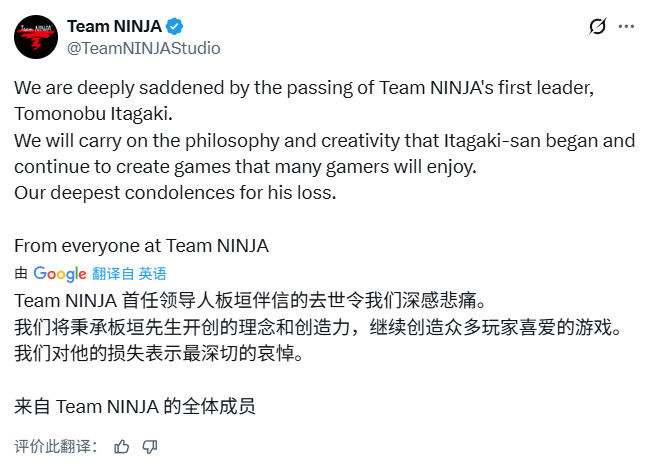Click the "continue to create games" line
Image resolution: width=654 pixels, height=470 pixels.
click(252, 166)
